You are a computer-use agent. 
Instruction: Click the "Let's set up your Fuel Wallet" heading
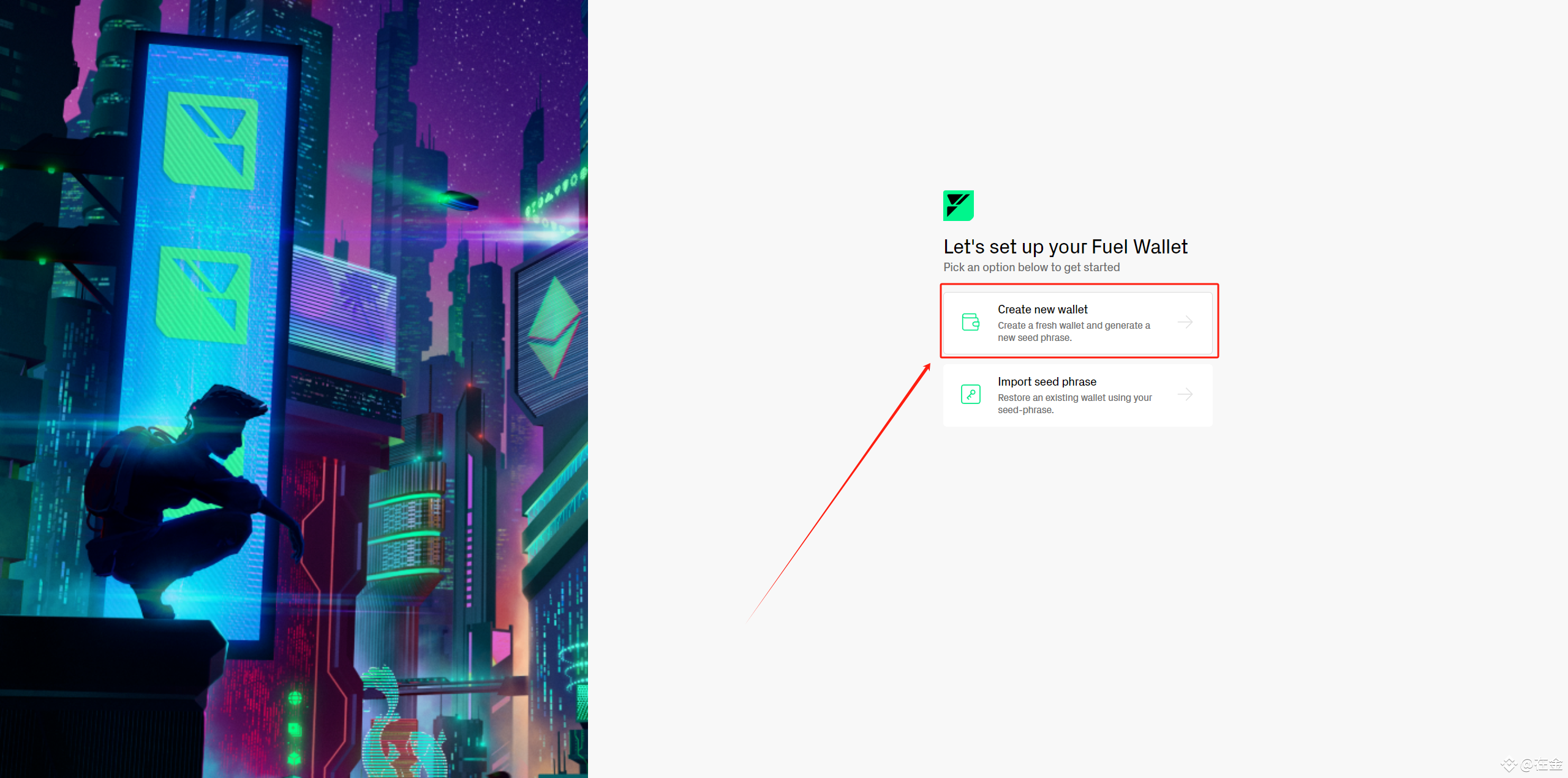coord(1065,247)
